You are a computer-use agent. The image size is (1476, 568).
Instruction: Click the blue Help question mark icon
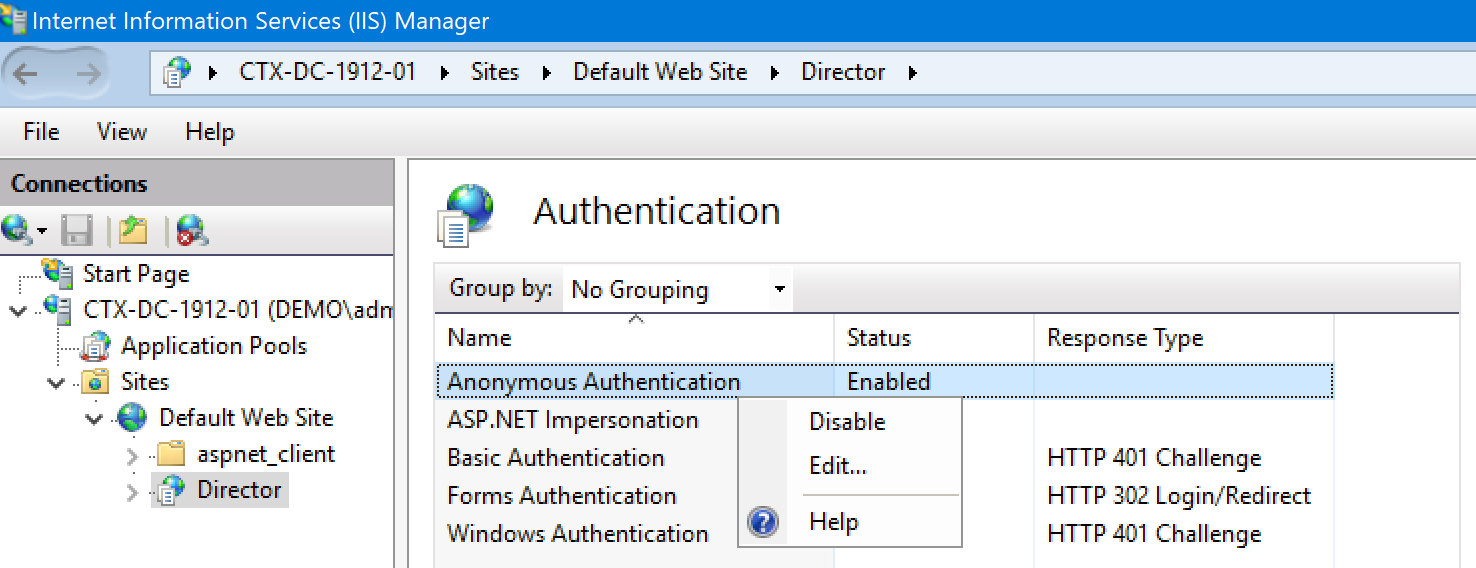(x=763, y=522)
